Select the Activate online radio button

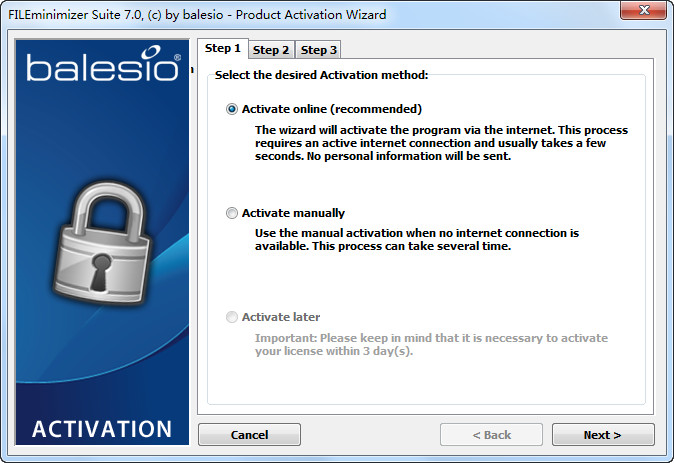click(233, 109)
